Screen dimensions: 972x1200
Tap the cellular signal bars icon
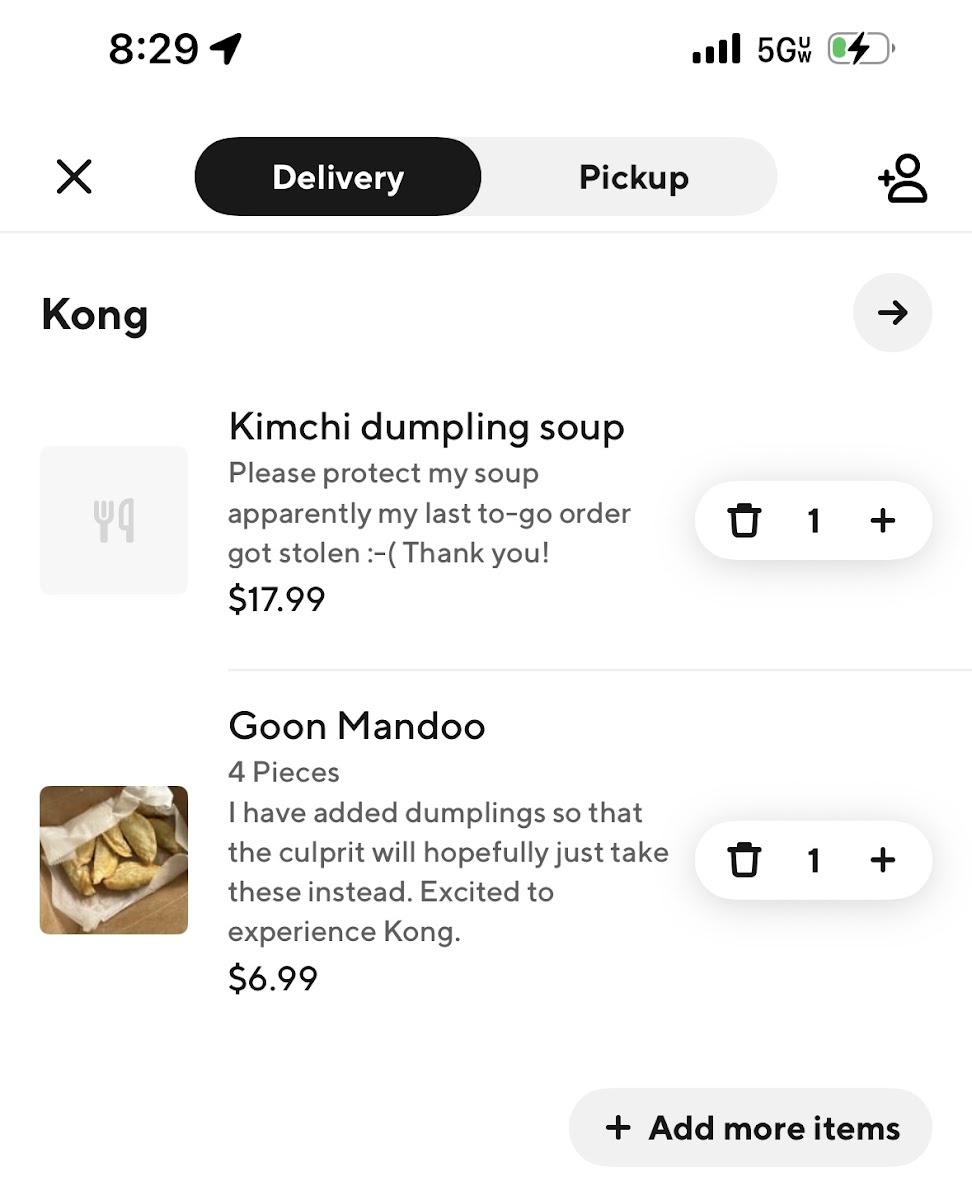click(x=716, y=49)
